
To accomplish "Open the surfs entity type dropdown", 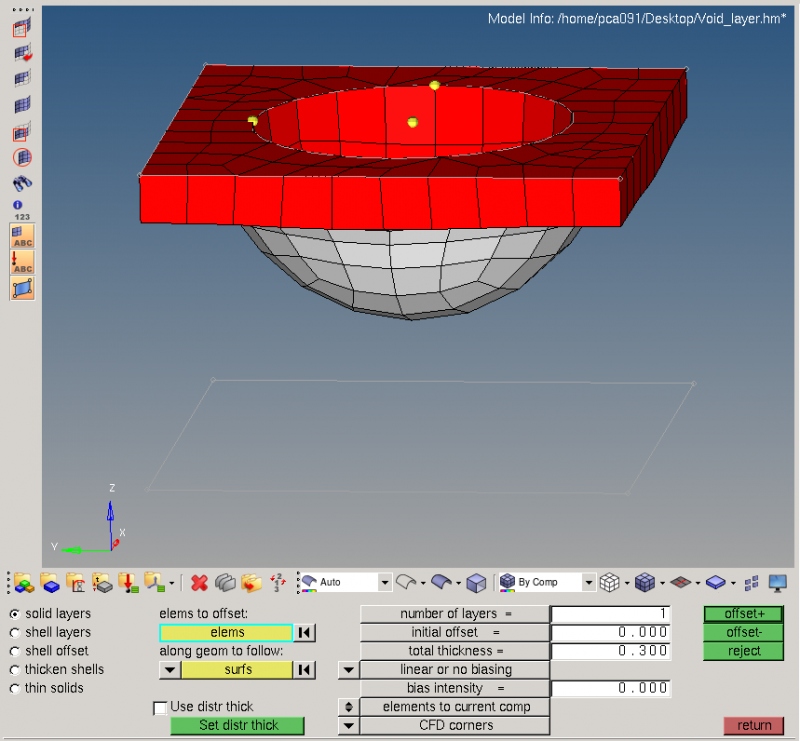I will [170, 670].
